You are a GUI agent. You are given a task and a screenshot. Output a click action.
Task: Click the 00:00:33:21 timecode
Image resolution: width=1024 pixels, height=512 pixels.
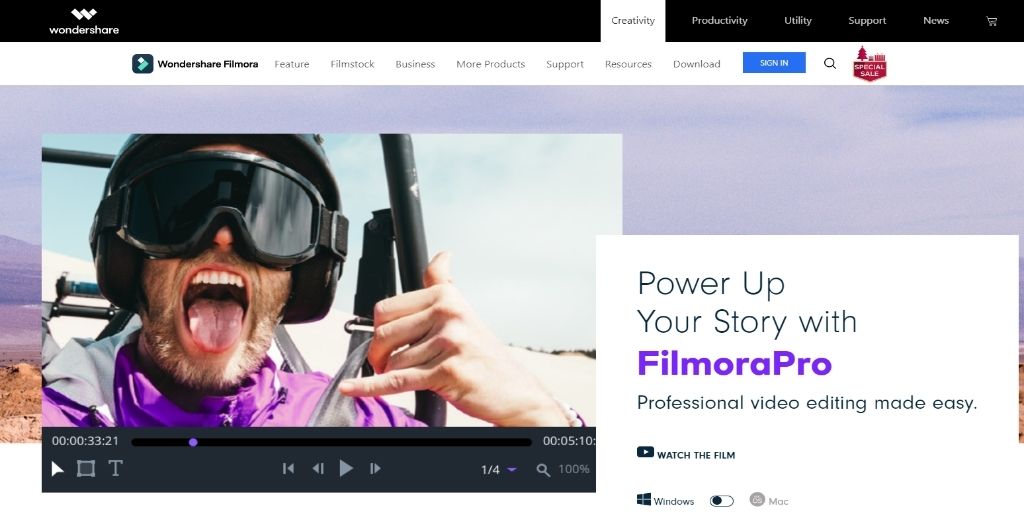coord(85,441)
